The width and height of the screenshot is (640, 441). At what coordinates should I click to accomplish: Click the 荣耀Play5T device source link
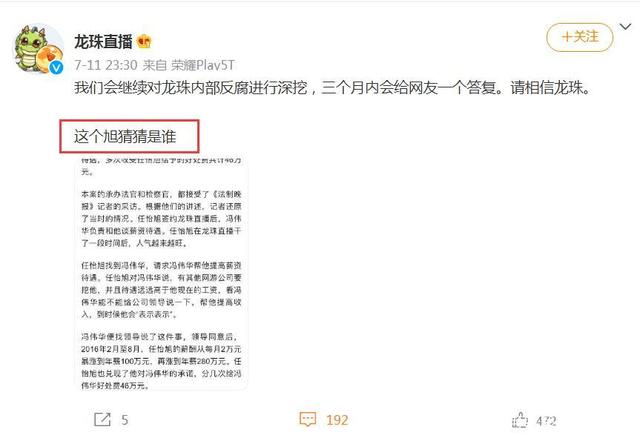point(203,65)
